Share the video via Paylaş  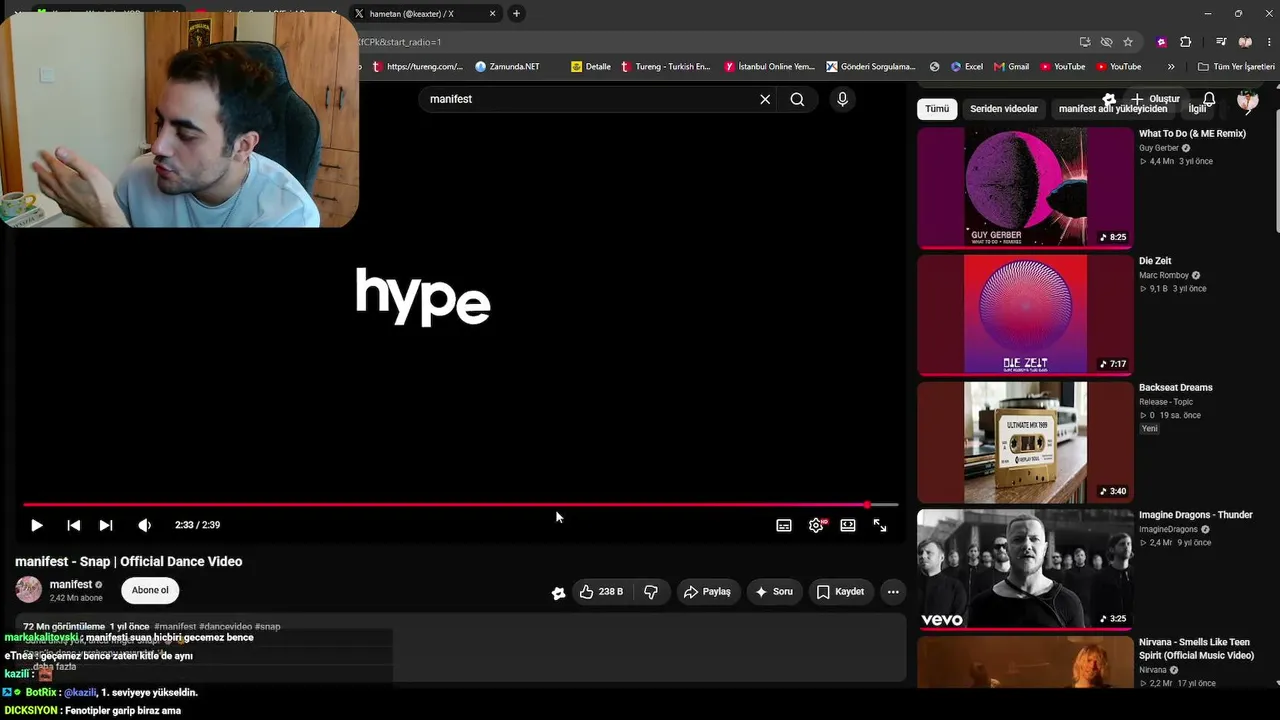point(708,592)
